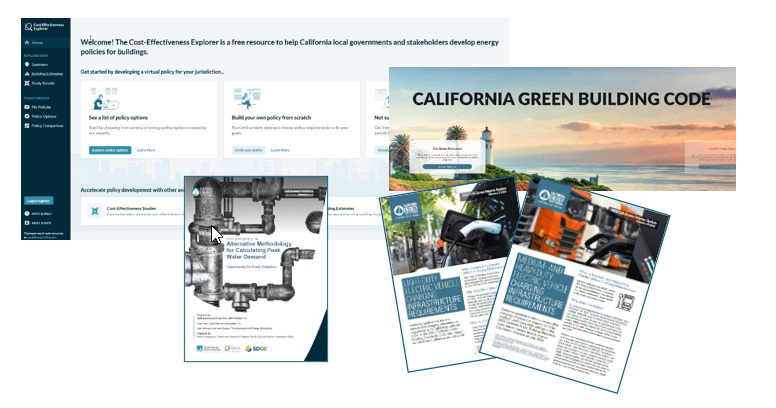This screenshot has width=776, height=408.
Task: Open the Building Estimates sidebar icon
Action: [x=27, y=73]
